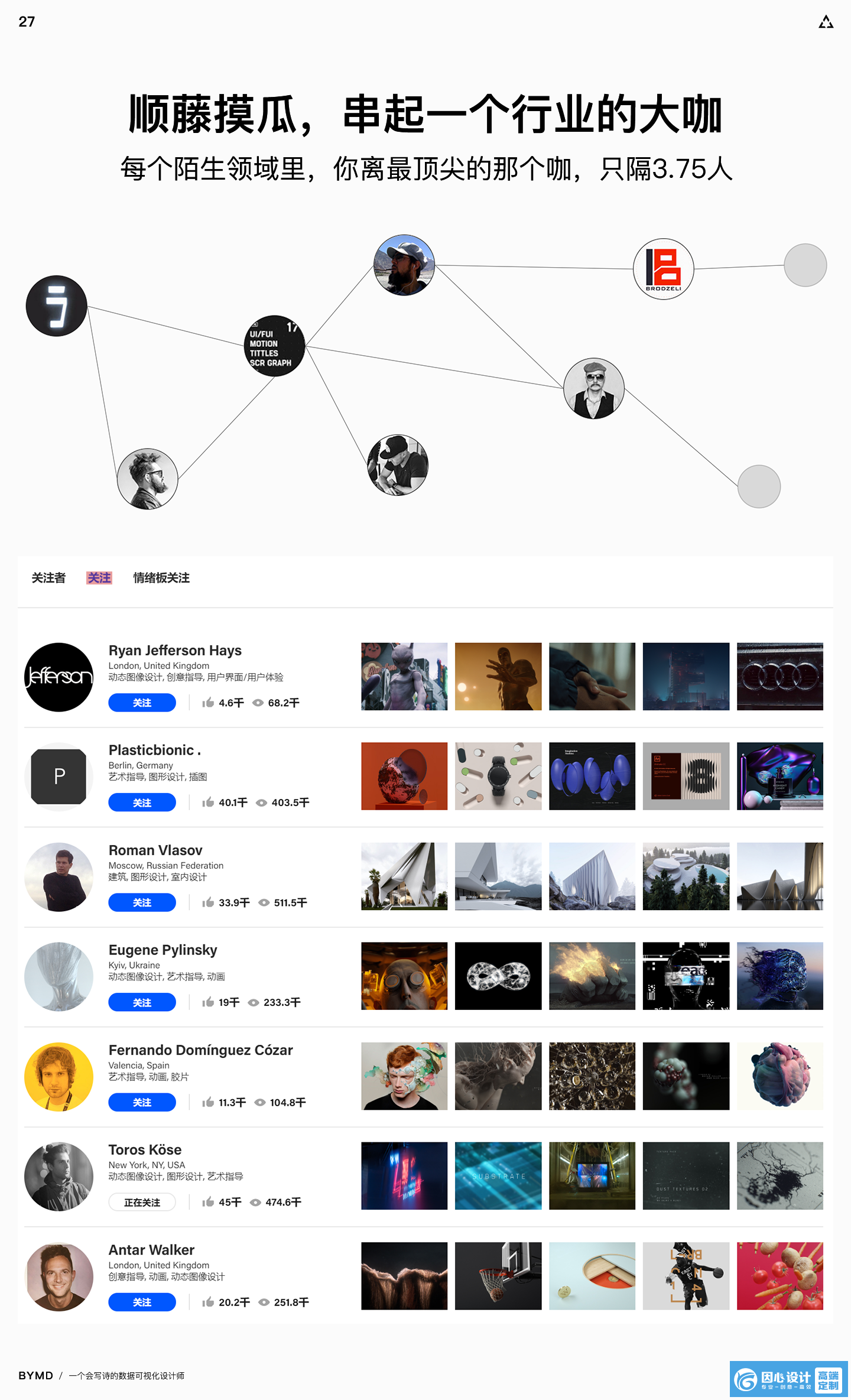Screen dimensions: 851x1400
Task: Open the 情绪板关注 tab
Action: pyautogui.click(x=161, y=577)
